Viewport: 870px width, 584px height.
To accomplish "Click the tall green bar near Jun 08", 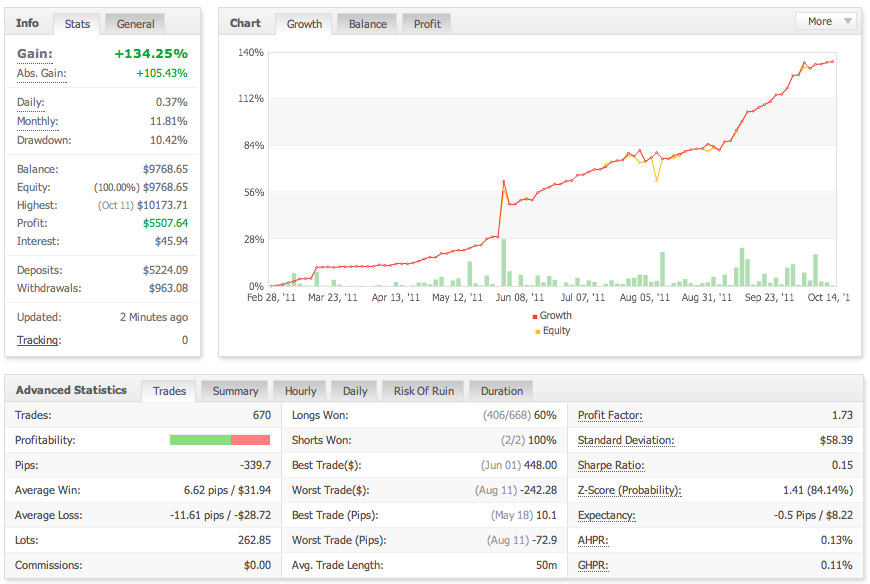I will (x=504, y=262).
